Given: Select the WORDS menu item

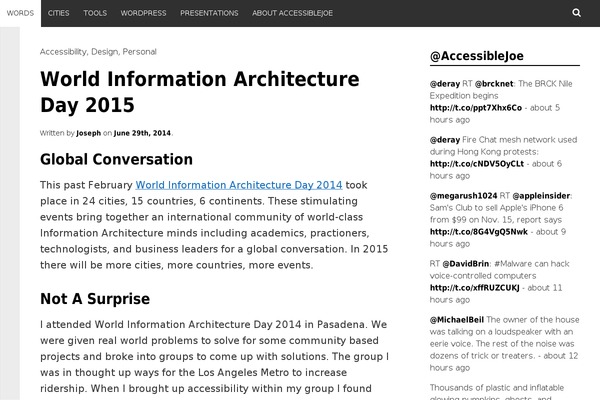Looking at the screenshot, I should click(20, 13).
